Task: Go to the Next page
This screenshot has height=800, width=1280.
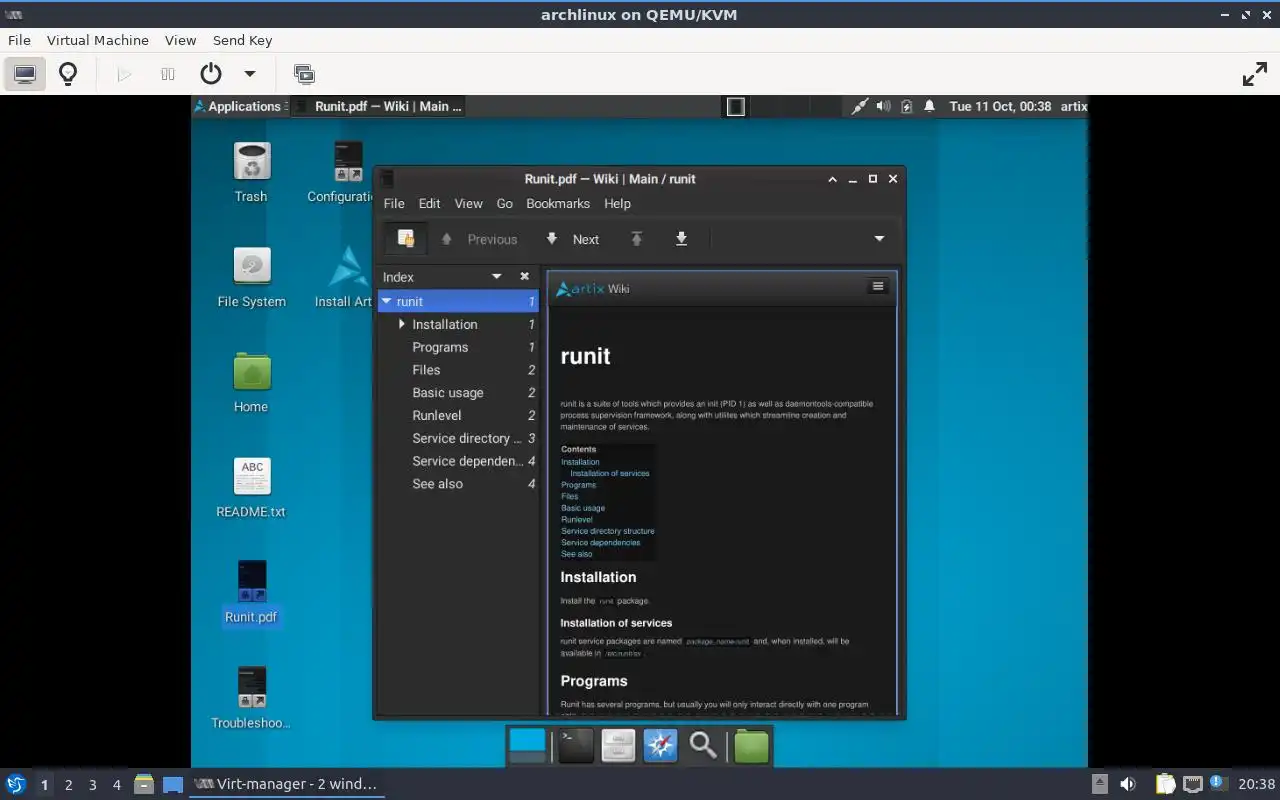Action: pyautogui.click(x=573, y=239)
